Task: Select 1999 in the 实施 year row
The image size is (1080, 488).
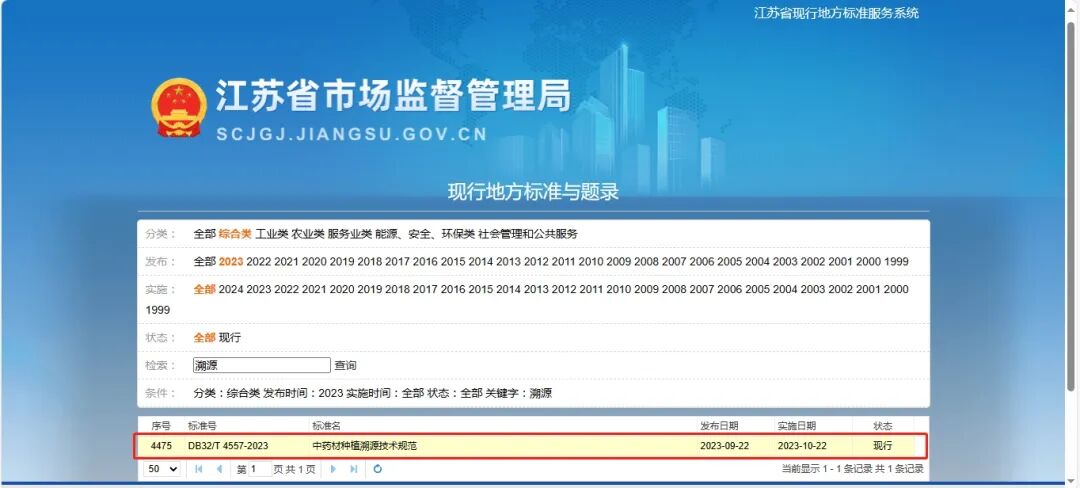Action: coord(158,310)
